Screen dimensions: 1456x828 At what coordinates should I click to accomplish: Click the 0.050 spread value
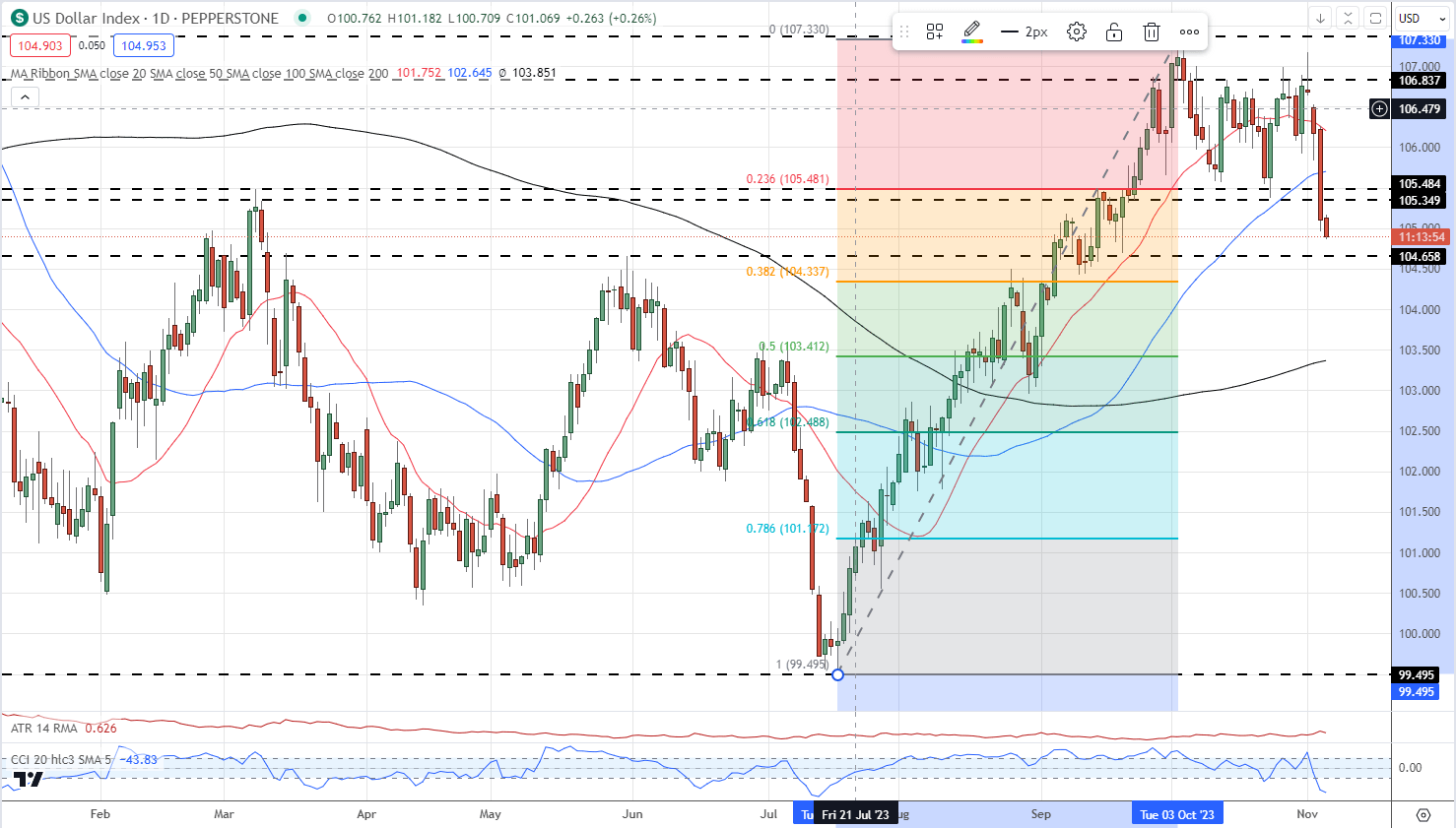92,45
